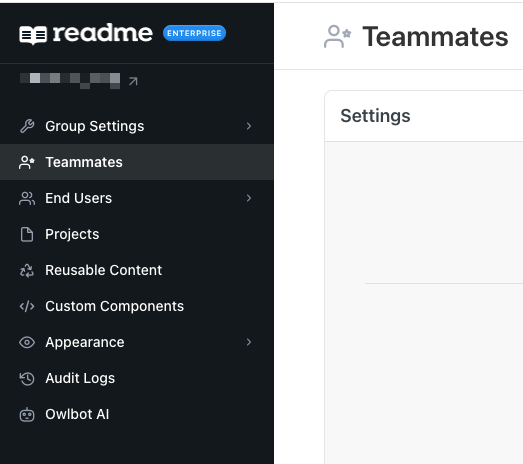Expand the Appearance chevron
523x464 pixels.
pyautogui.click(x=248, y=342)
